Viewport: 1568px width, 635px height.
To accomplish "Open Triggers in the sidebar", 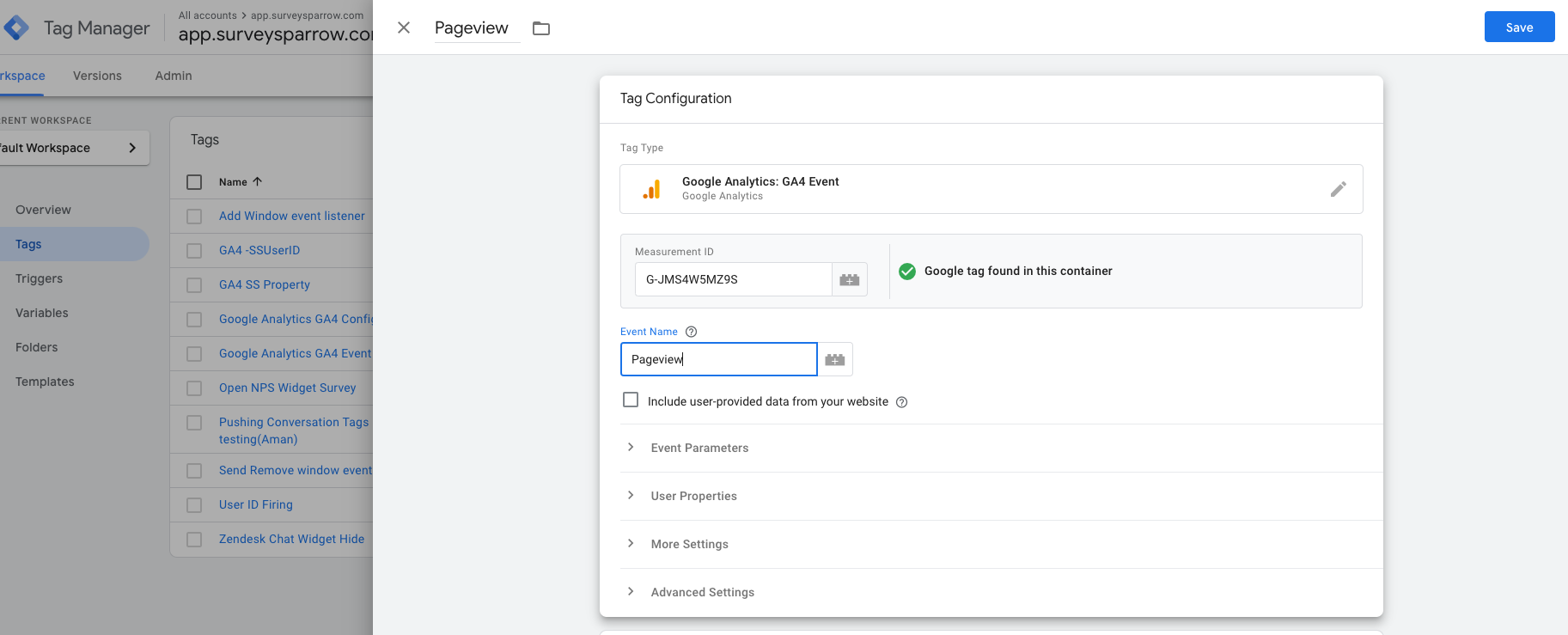I will coord(39,278).
